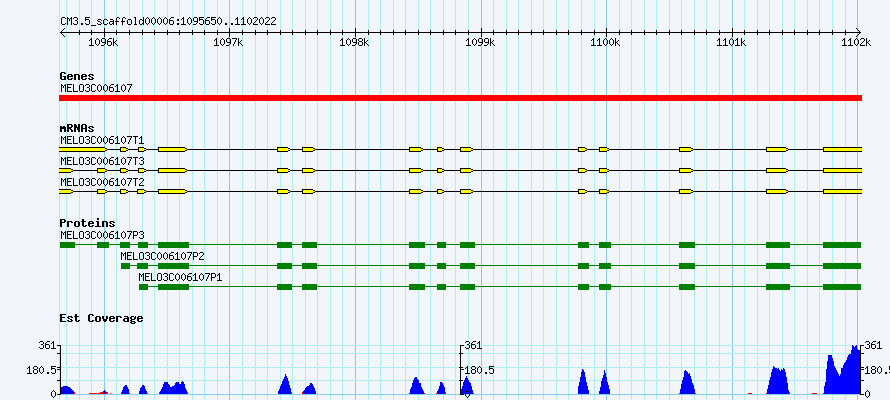Open the Genes track heading
The image size is (890, 400).
pos(77,76)
